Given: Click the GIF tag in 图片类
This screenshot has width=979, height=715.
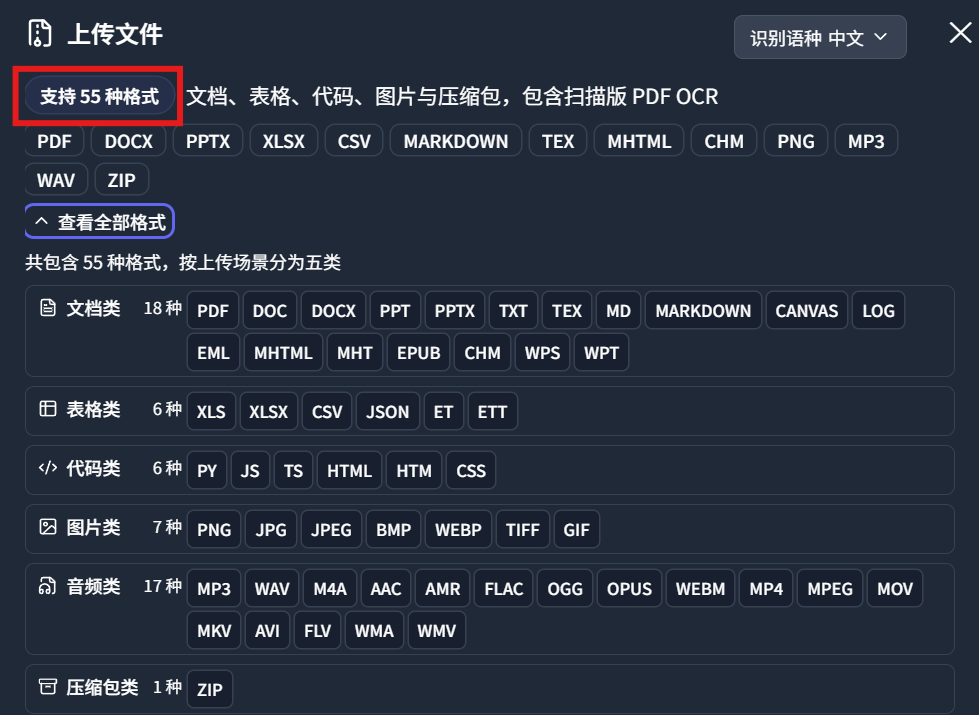Looking at the screenshot, I should [576, 530].
